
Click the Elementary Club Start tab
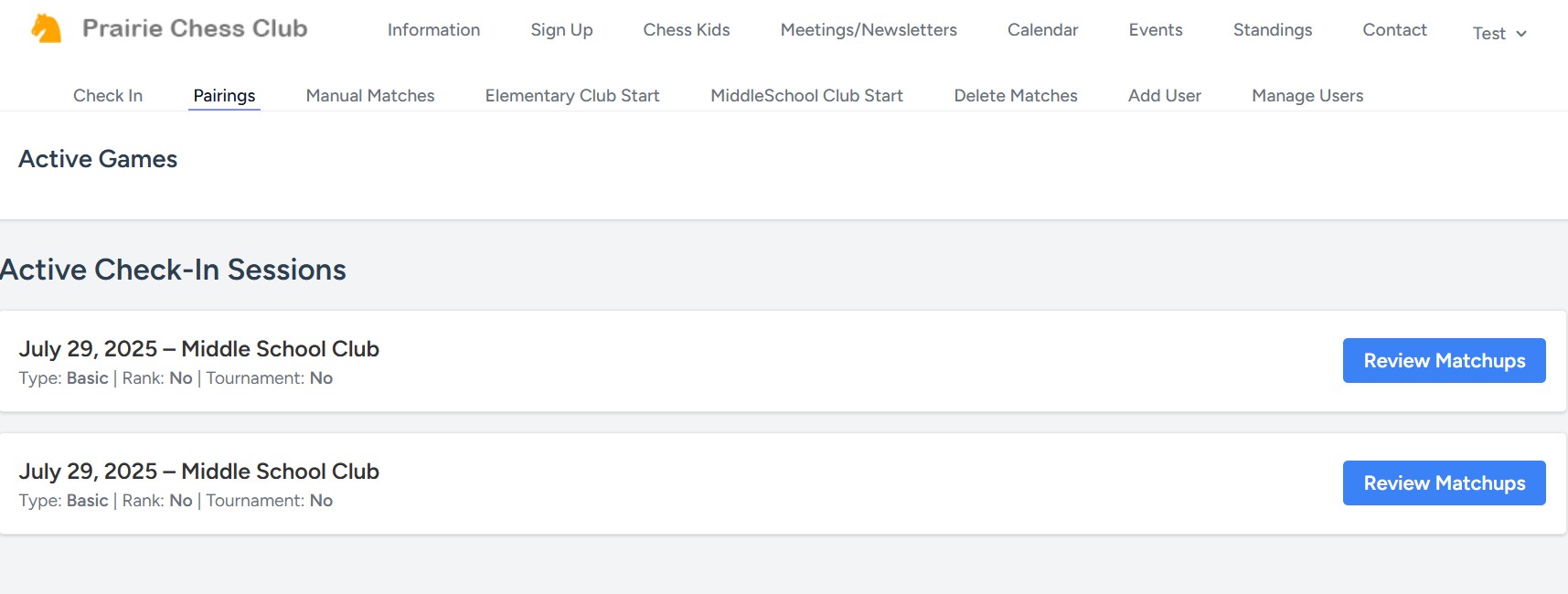pos(572,96)
